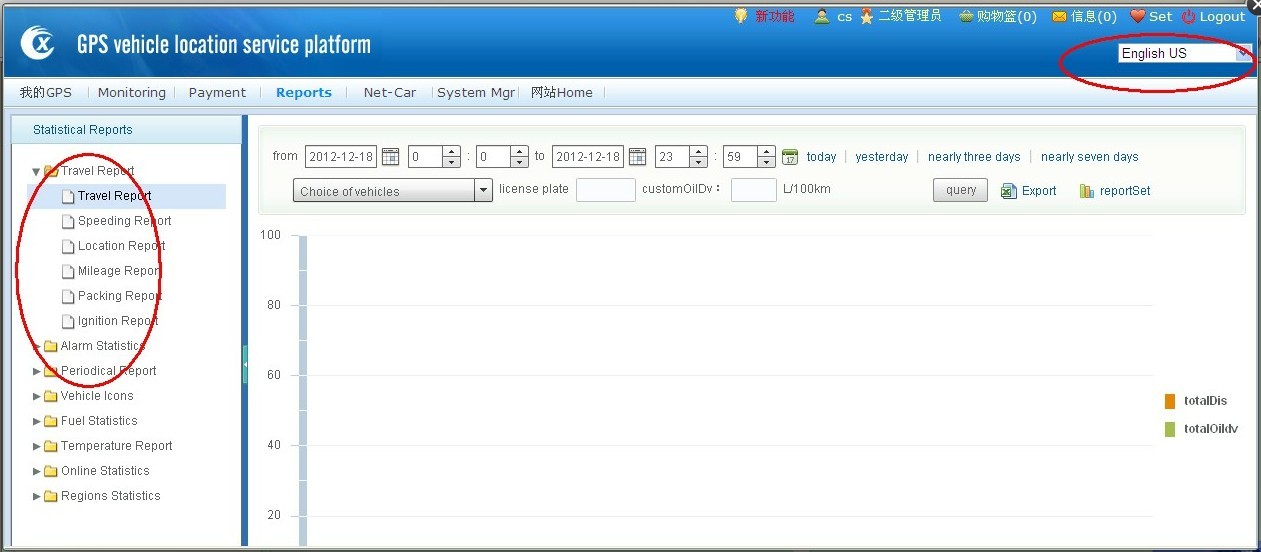The height and width of the screenshot is (552, 1261).
Task: Open the Monitoring menu tab
Action: 131,93
